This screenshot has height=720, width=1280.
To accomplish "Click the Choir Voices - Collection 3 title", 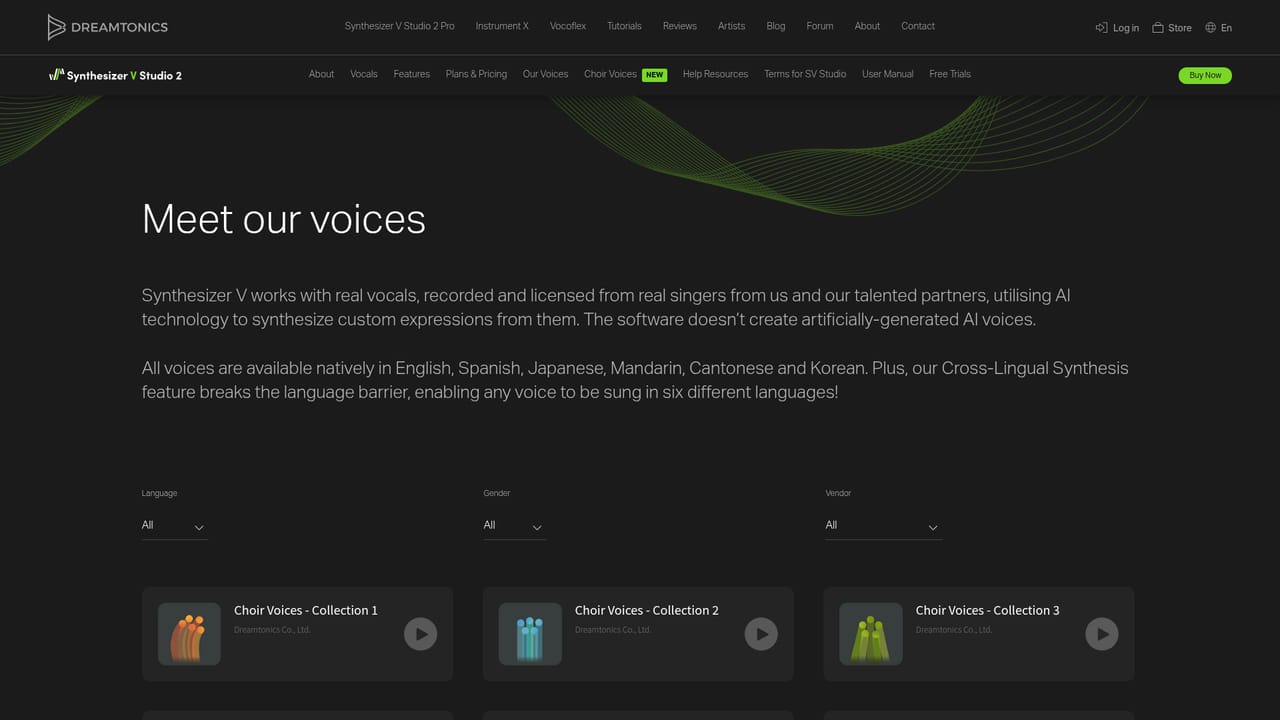I will tap(988, 610).
